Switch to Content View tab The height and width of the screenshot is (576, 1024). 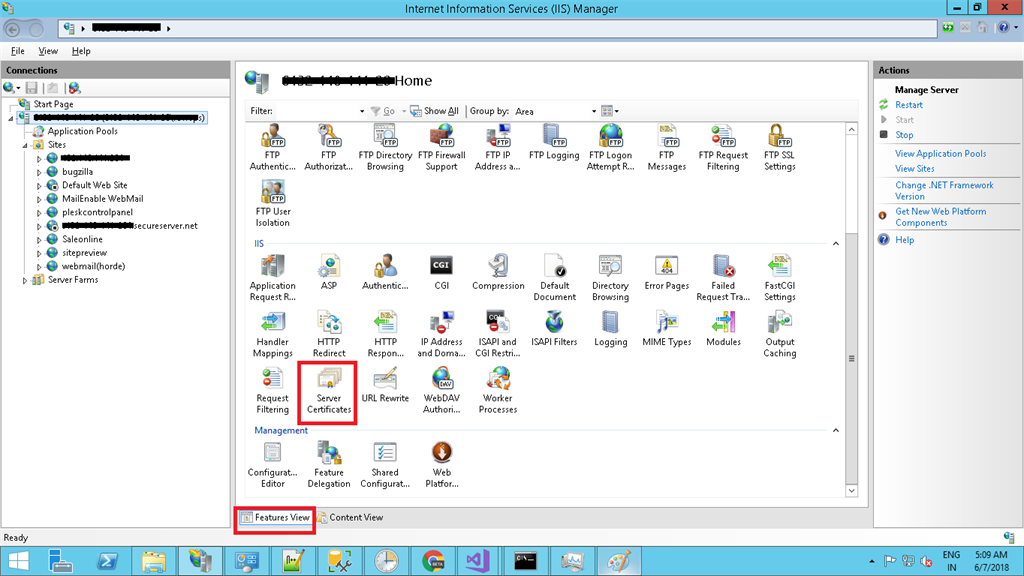(x=350, y=518)
